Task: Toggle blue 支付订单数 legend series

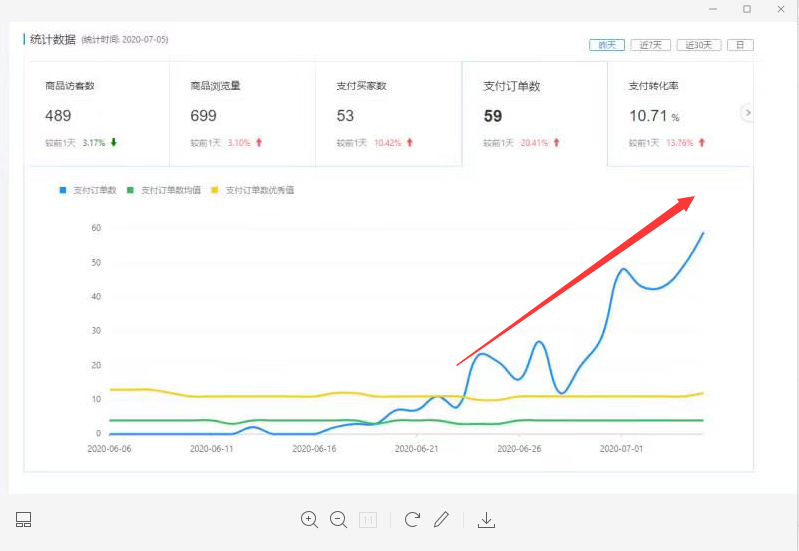Action: pos(88,190)
